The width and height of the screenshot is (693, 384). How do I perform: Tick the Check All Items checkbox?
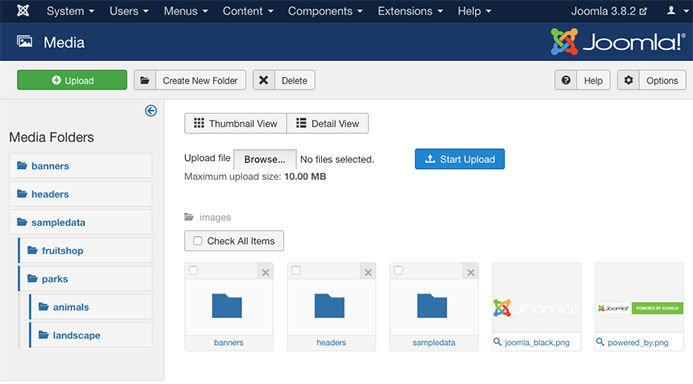198,241
